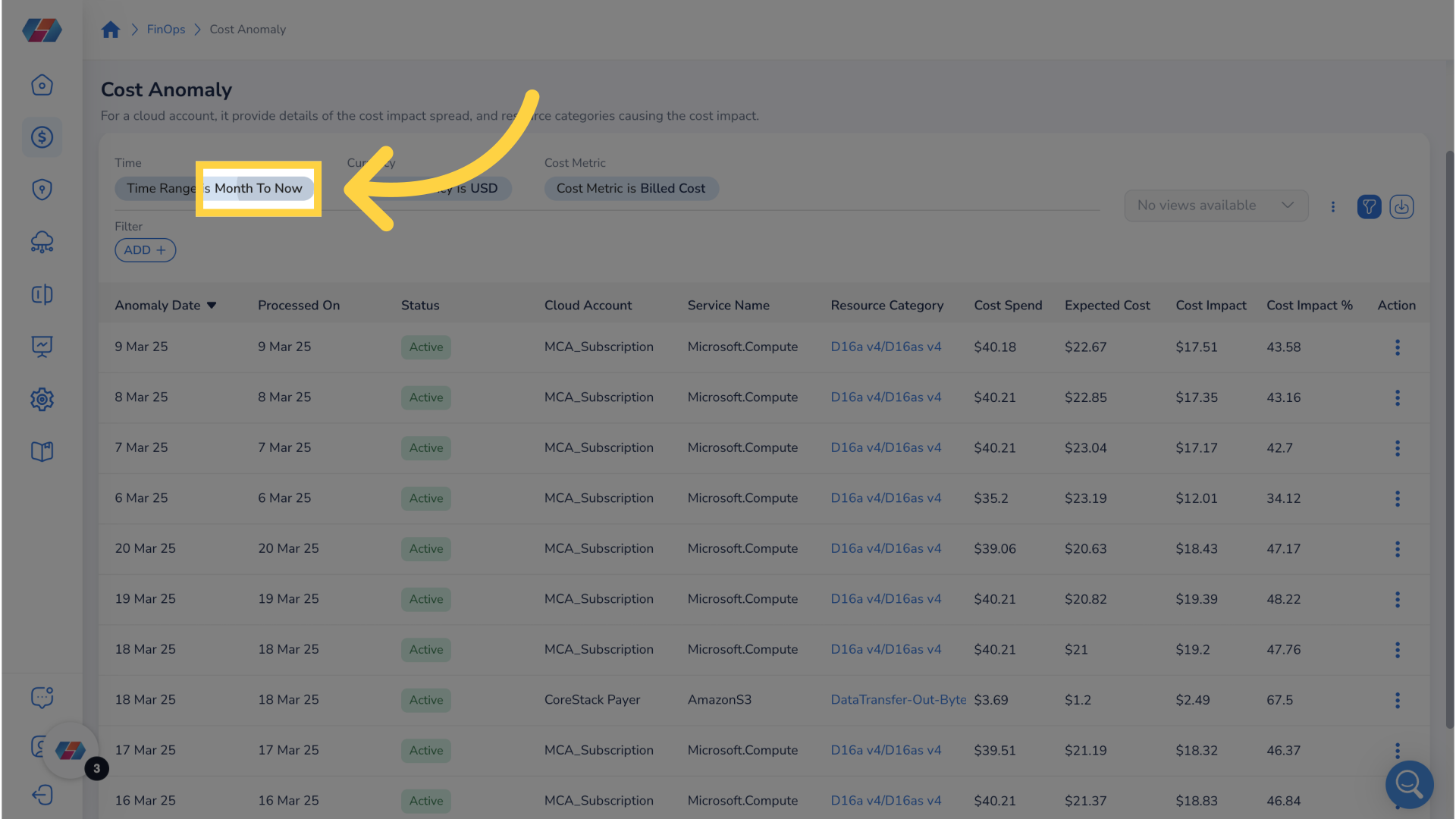The width and height of the screenshot is (1456, 819).
Task: Click the ADD + filter button
Action: tap(145, 250)
